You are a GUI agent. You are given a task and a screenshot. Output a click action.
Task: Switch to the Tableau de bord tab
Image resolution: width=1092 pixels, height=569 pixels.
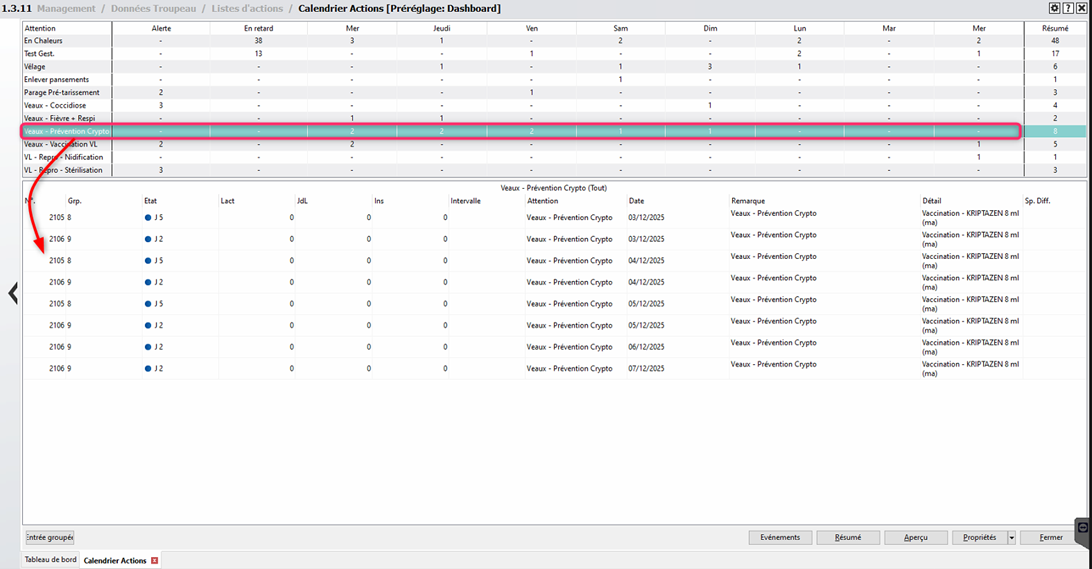tap(50, 560)
